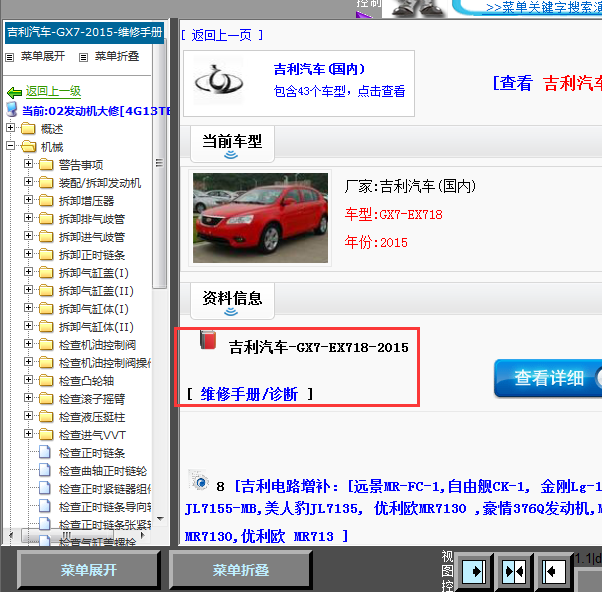602x592 pixels.
Task: Click the sidebar vertical scrollbar thumb
Action: (x=159, y=163)
